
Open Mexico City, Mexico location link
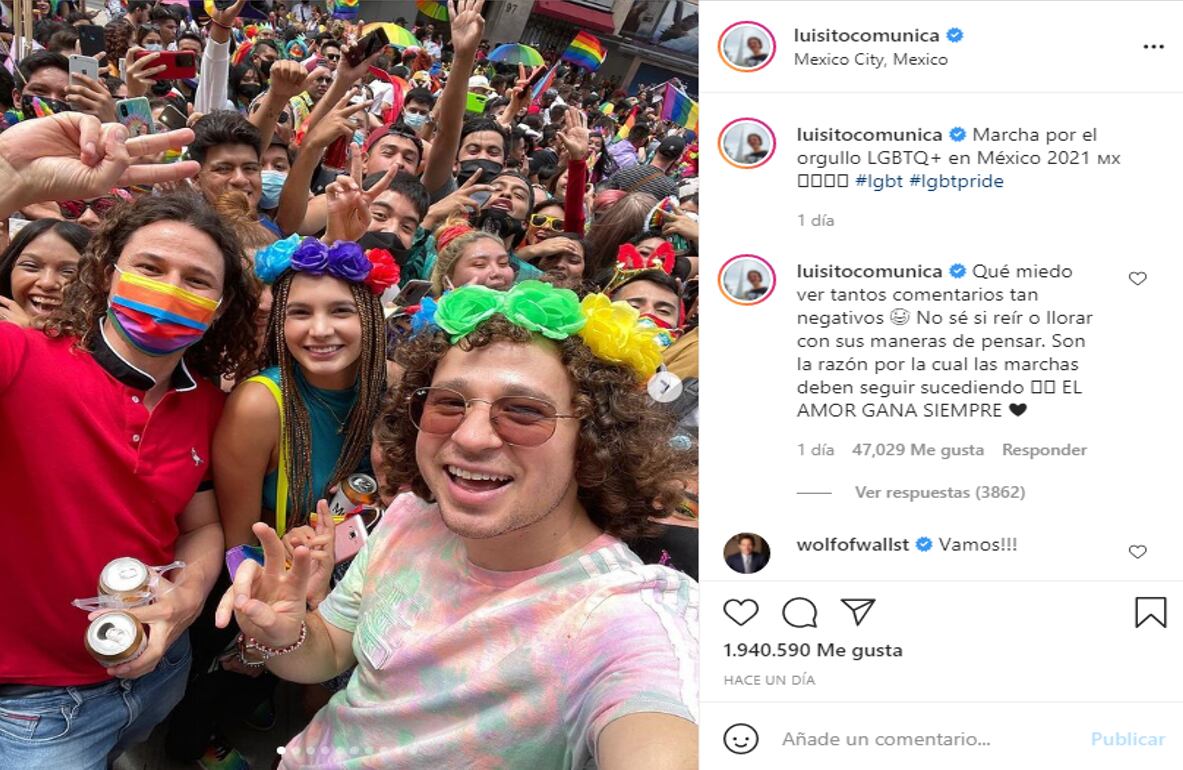870,60
